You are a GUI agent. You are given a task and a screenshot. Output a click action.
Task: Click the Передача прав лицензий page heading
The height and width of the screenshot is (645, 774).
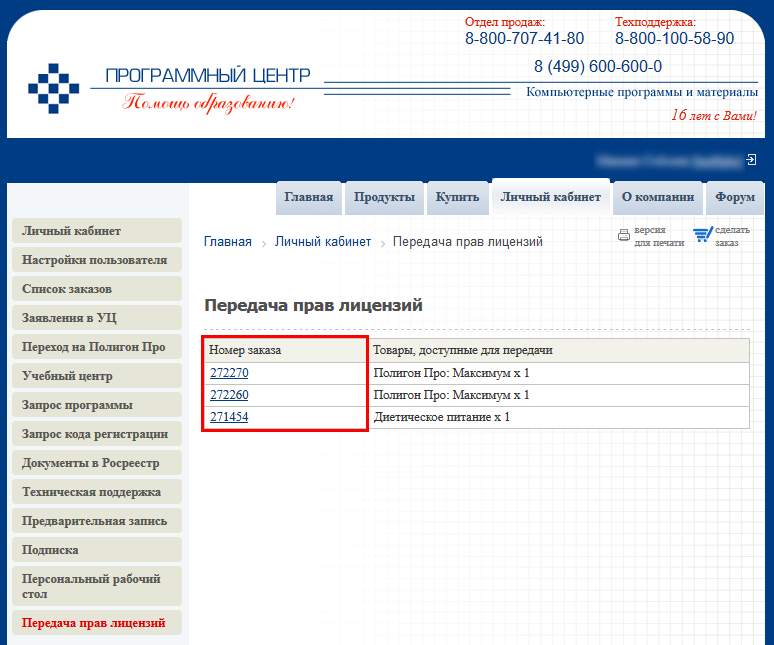click(x=313, y=305)
